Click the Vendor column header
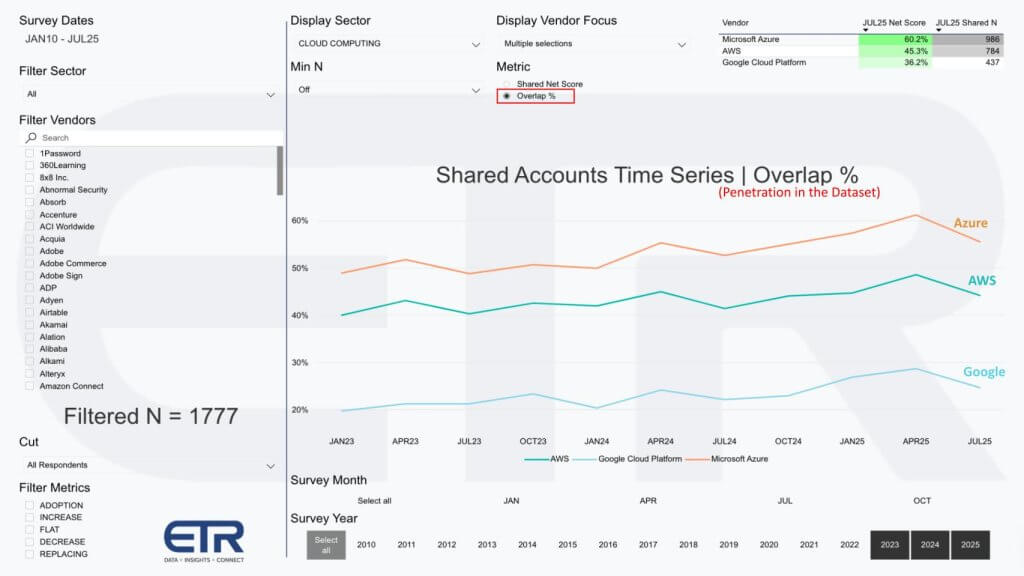 [x=735, y=23]
